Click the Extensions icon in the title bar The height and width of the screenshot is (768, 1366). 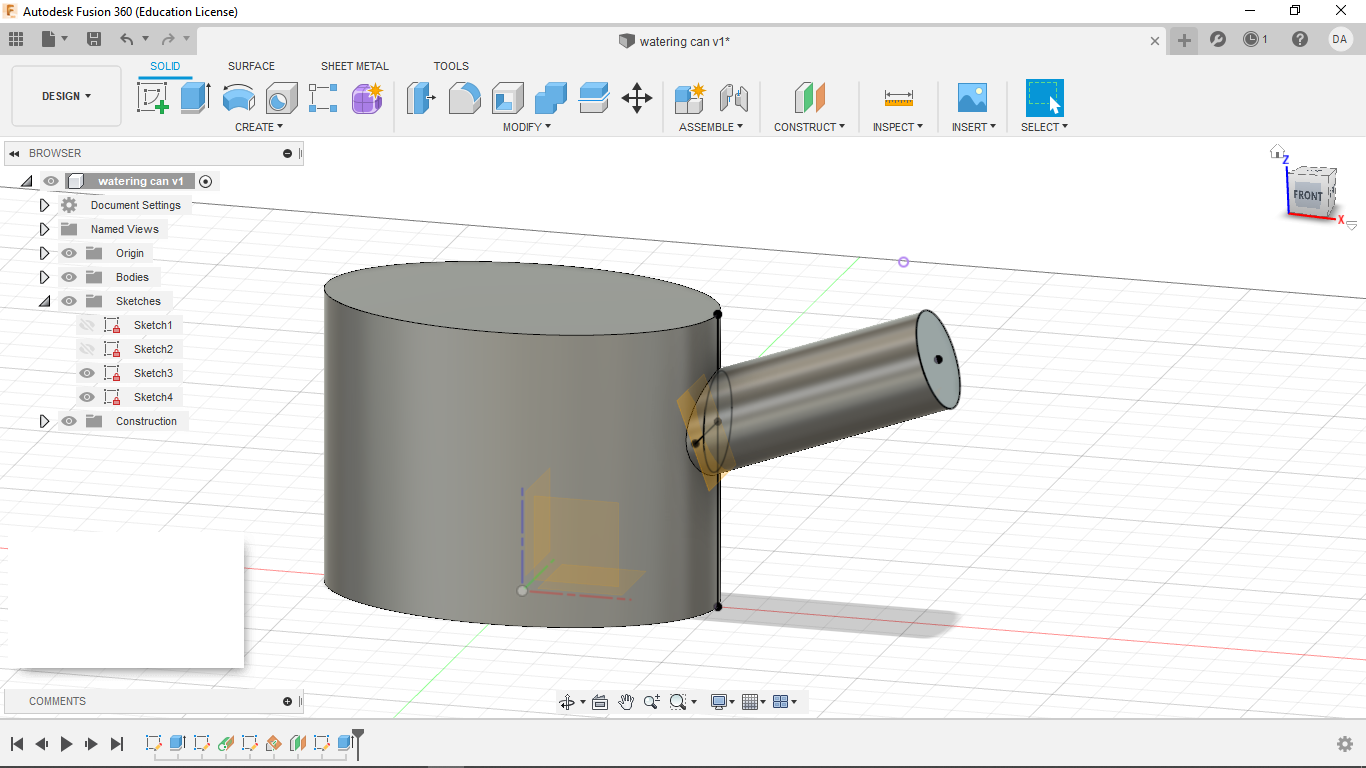tap(1217, 39)
